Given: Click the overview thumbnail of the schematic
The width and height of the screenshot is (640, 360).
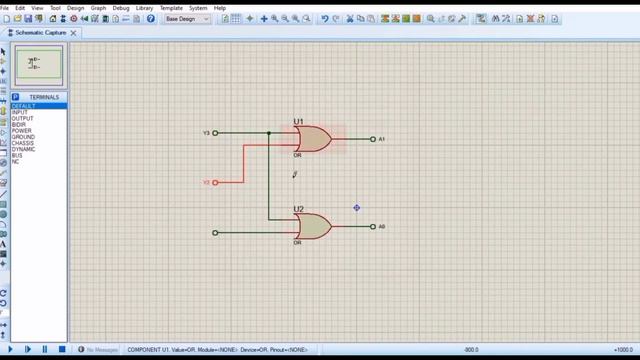Looking at the screenshot, I should [39, 65].
